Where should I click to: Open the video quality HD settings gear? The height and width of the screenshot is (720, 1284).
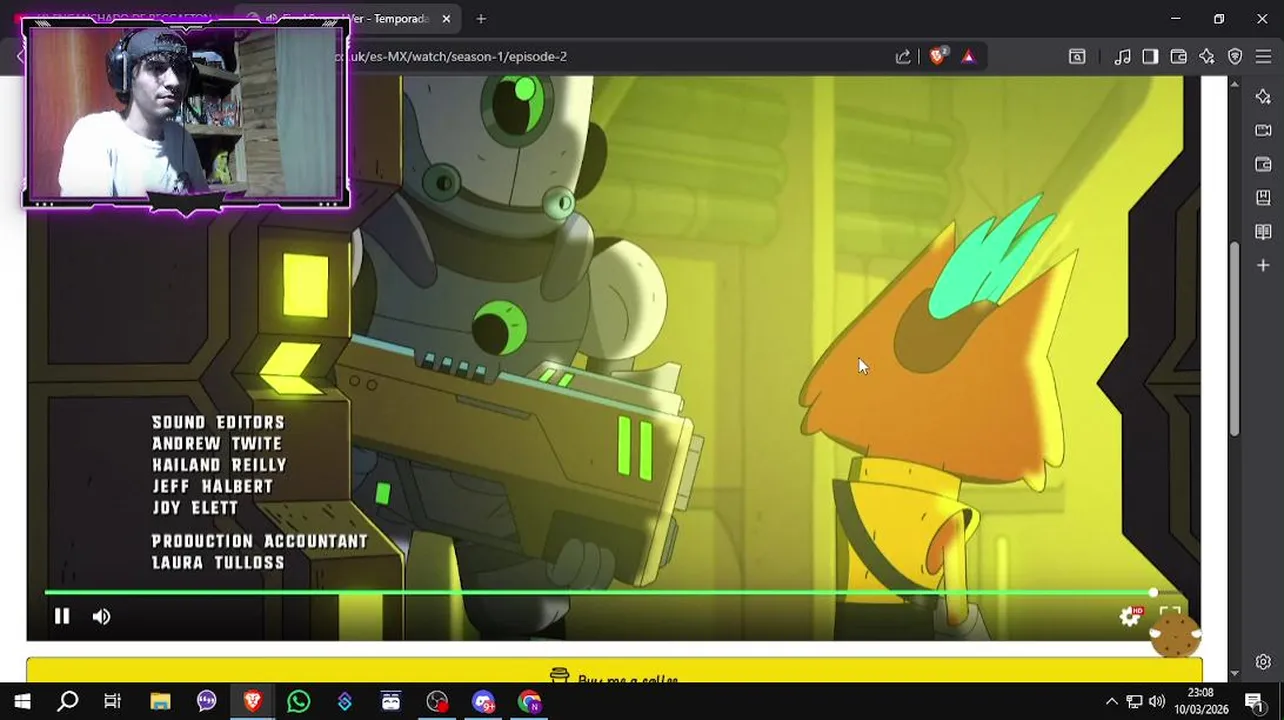[x=1130, y=616]
